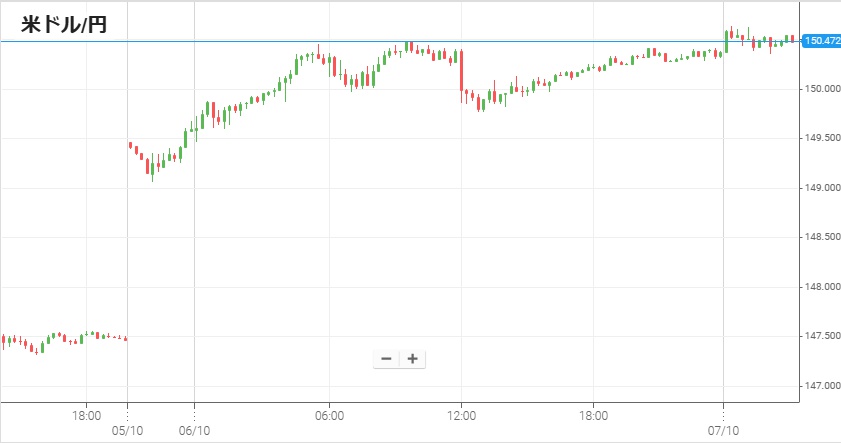Click the 149.500 price axis label
Viewport: 841px width, 443px height.
tap(820, 139)
